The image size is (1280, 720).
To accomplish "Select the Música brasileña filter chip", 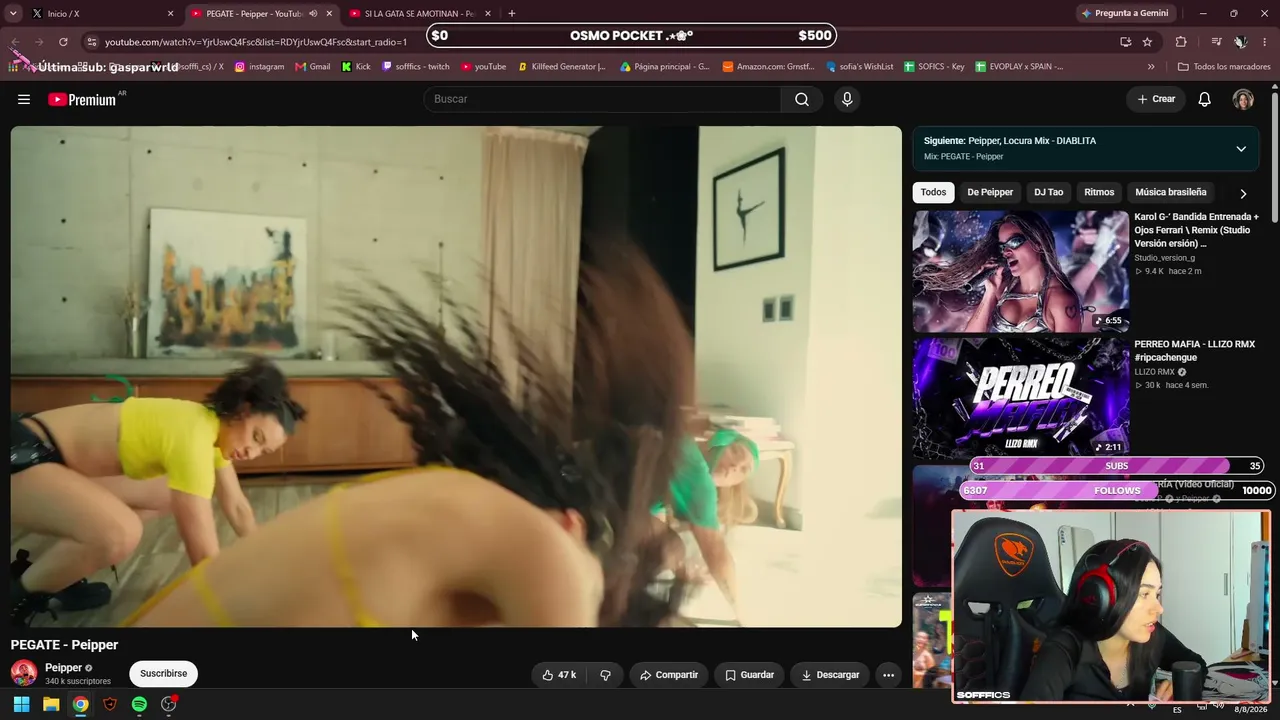I will click(x=1171, y=192).
